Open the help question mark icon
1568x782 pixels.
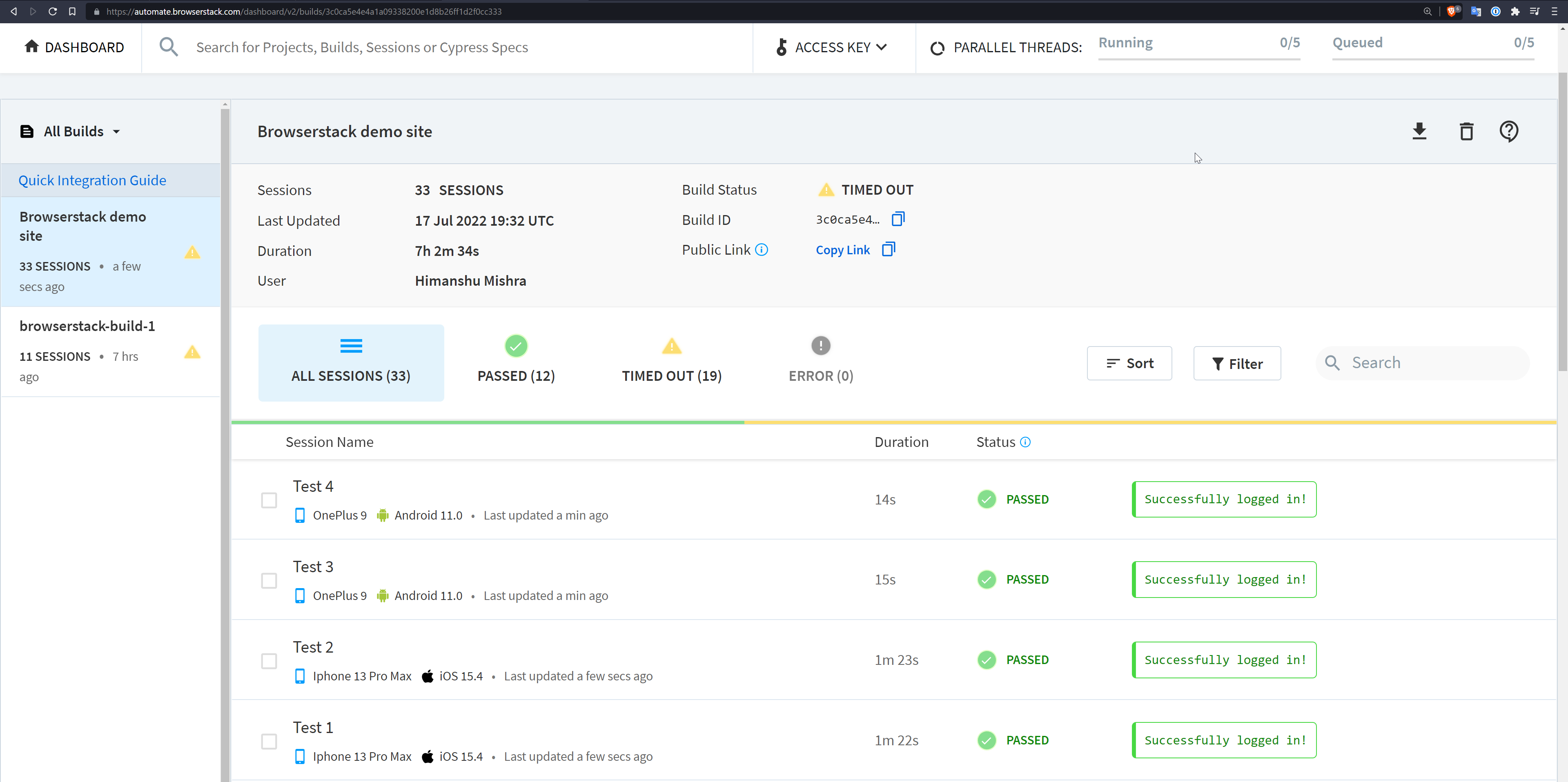point(1508,131)
